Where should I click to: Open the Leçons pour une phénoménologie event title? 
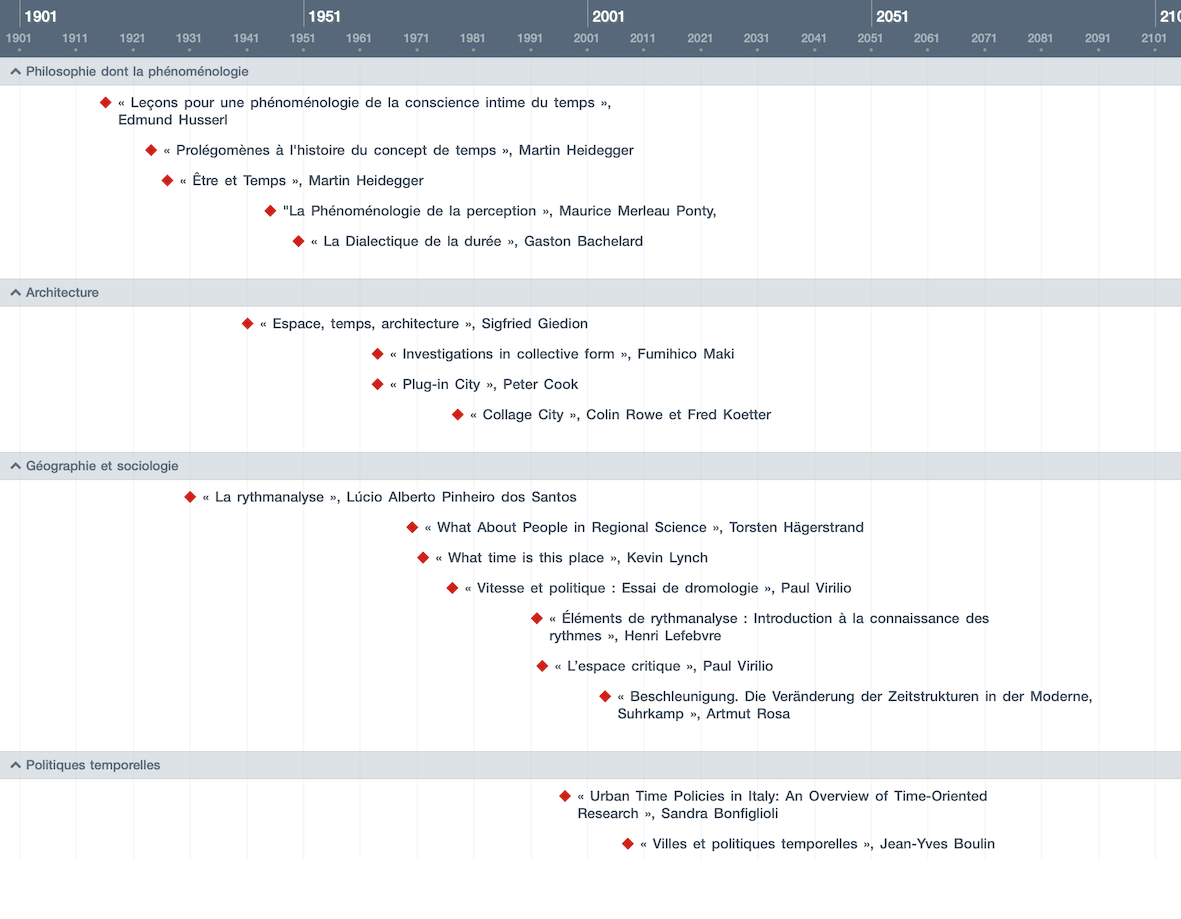(x=365, y=111)
